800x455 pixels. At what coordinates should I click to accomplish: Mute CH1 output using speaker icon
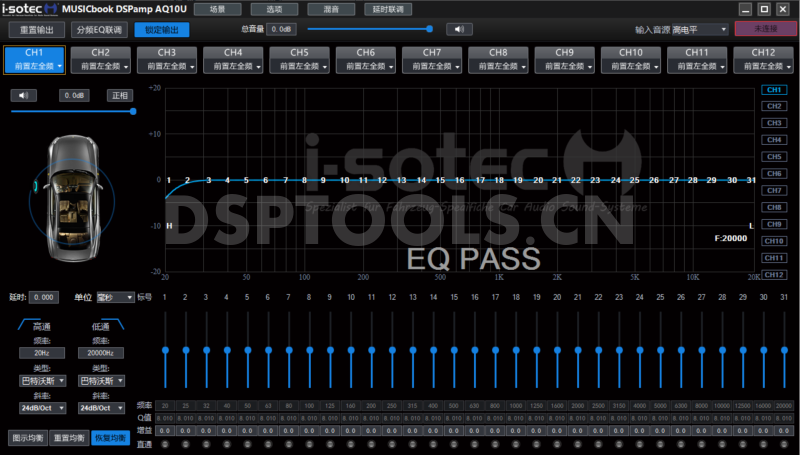(23, 95)
